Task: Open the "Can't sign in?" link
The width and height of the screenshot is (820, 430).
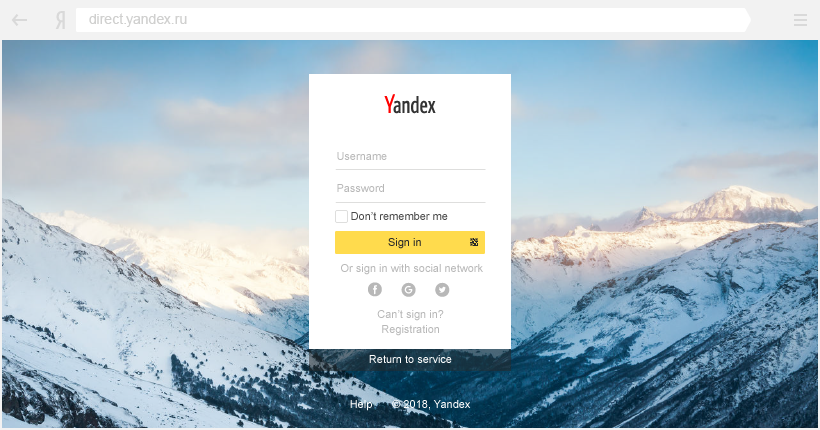Action: (x=411, y=314)
